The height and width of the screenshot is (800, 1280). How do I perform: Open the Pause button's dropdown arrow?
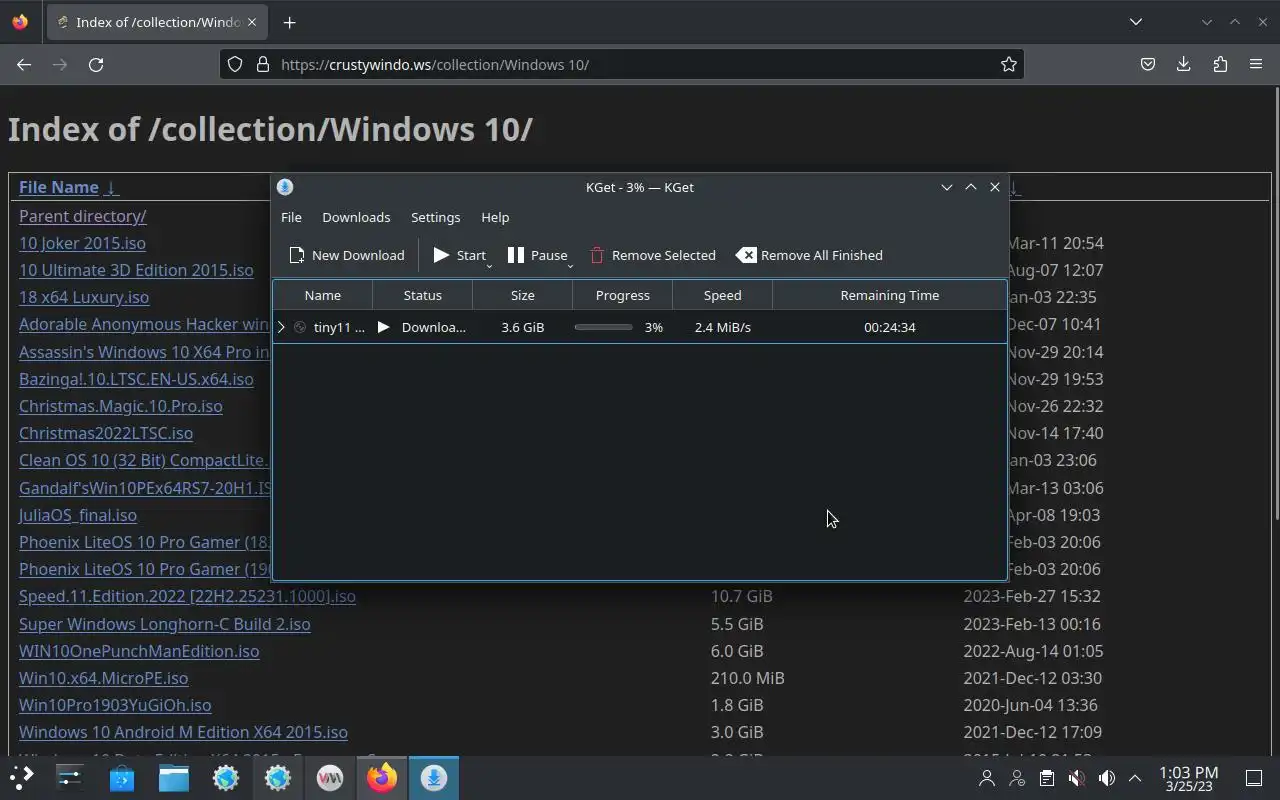[x=570, y=266]
